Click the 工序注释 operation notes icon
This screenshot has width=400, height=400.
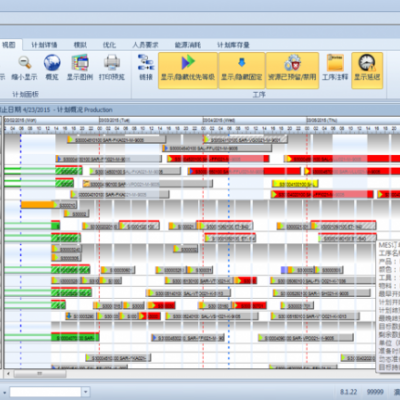click(x=335, y=63)
